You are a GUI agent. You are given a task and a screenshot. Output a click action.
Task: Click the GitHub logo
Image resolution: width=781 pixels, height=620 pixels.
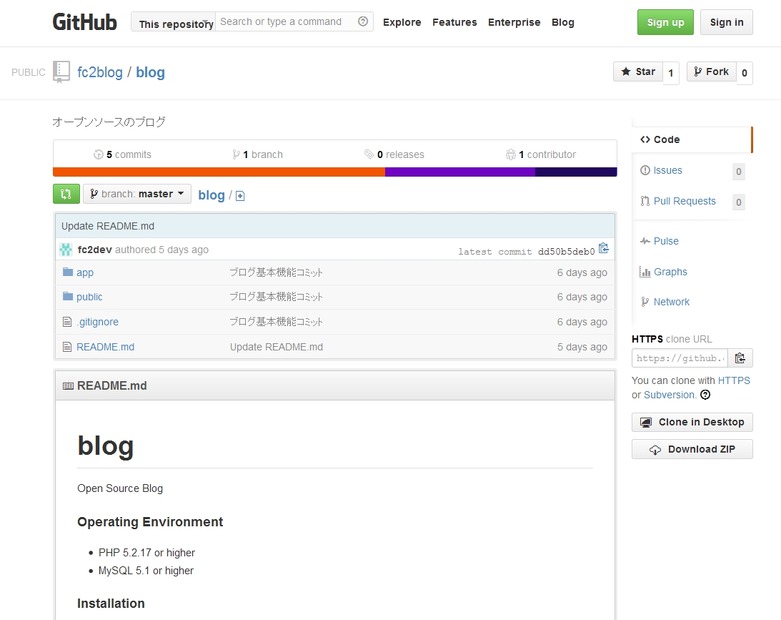pos(85,22)
